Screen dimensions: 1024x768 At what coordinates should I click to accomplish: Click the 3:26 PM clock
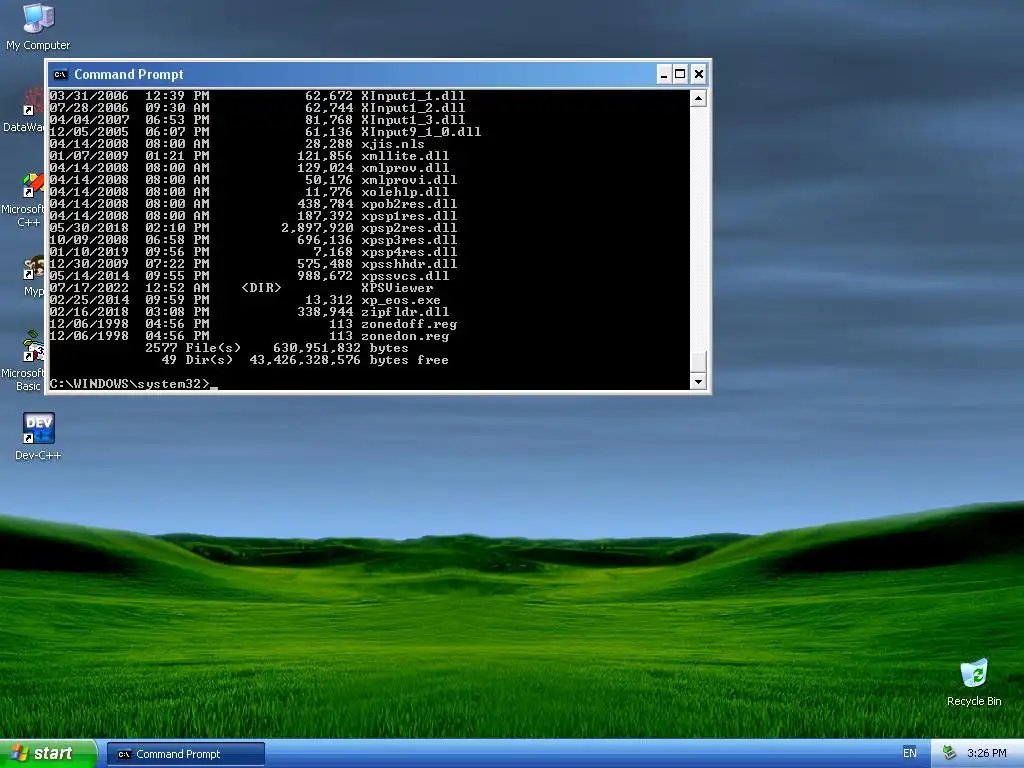pyautogui.click(x=986, y=753)
